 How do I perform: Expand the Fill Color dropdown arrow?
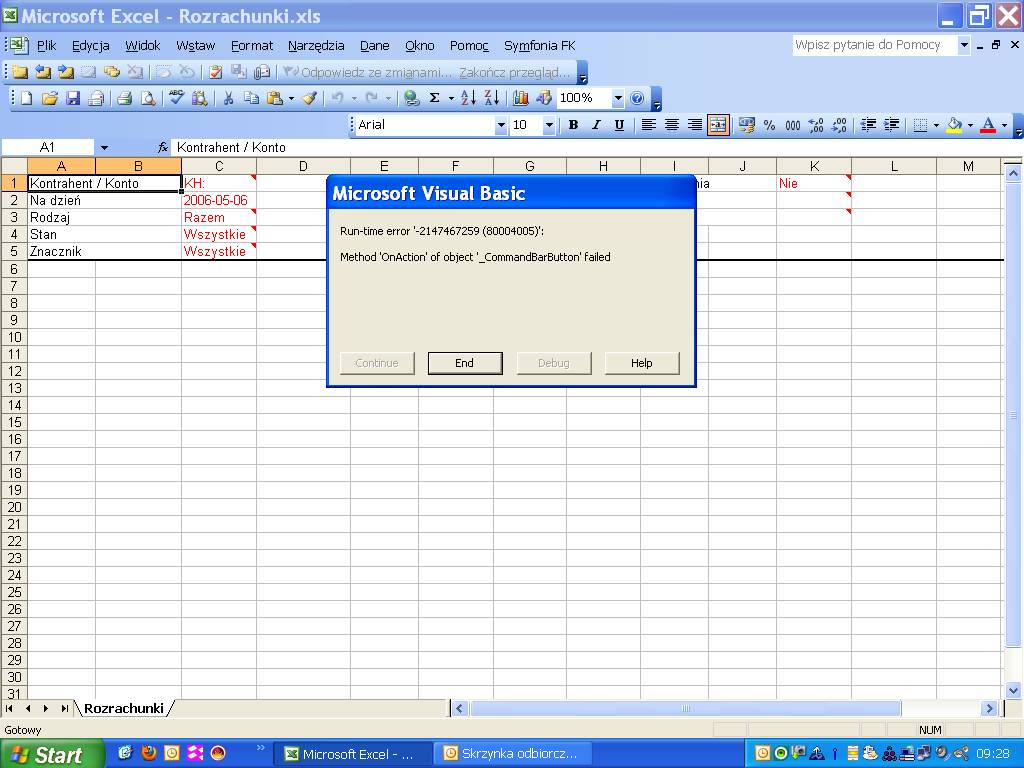[970, 125]
